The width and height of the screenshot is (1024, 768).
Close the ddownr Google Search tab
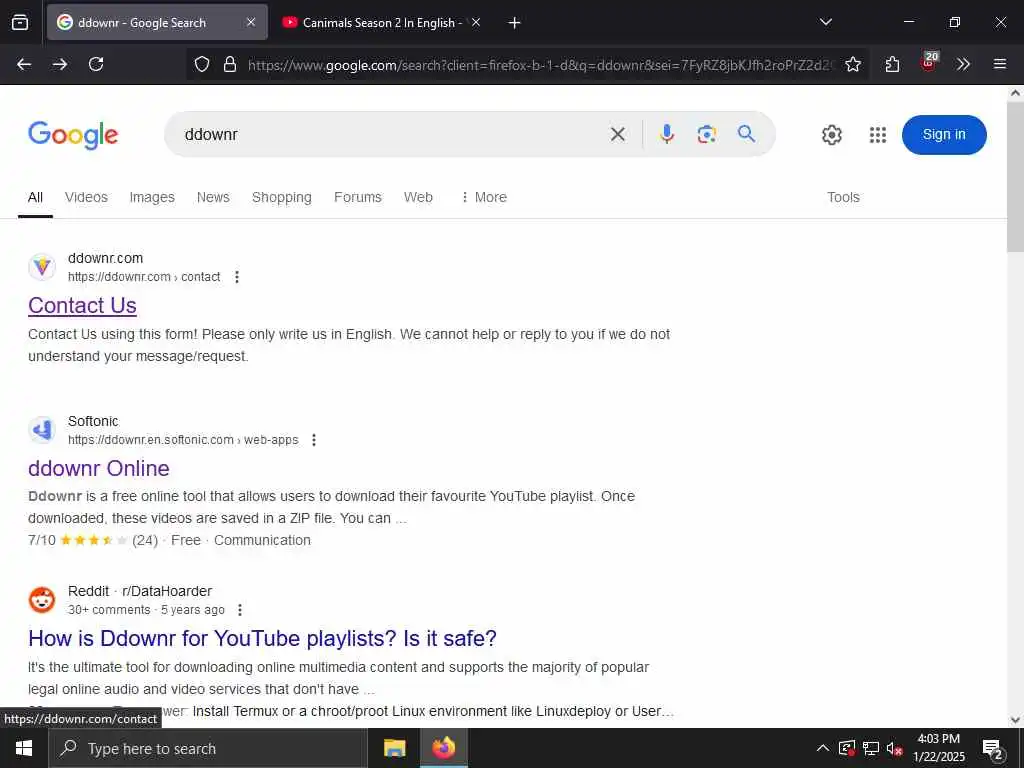click(x=251, y=22)
